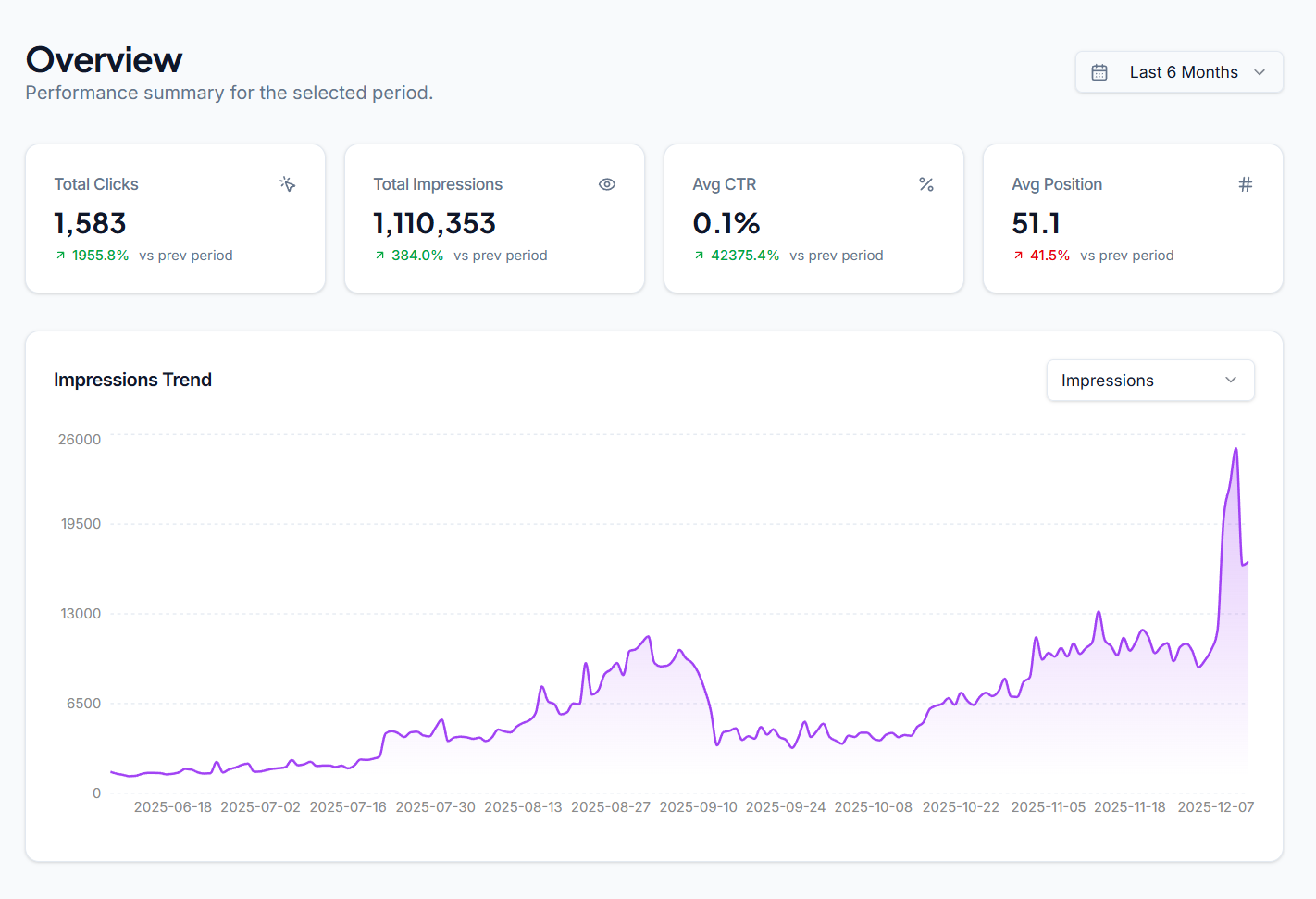Click the red trend arrow beside 41.5%
The width and height of the screenshot is (1316, 899).
1018,255
